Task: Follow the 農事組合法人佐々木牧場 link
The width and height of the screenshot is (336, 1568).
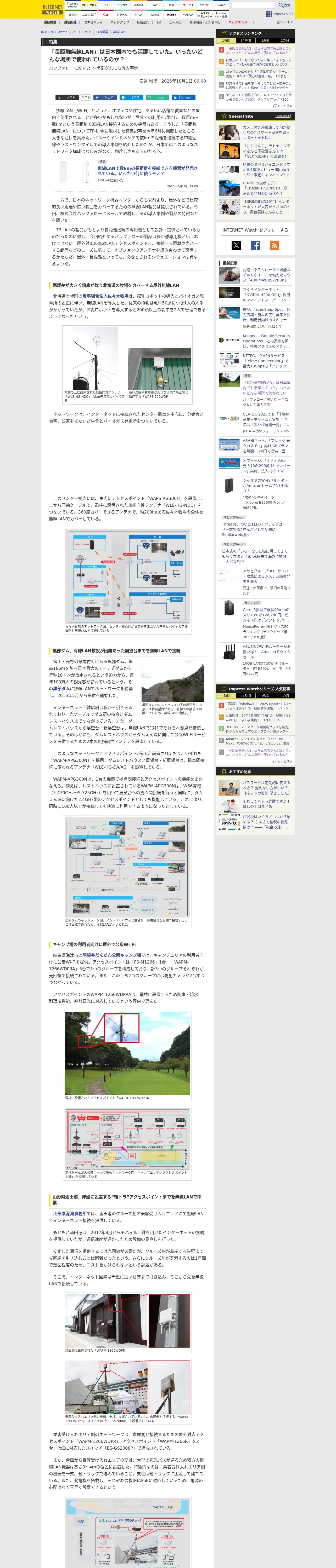Action: coord(105,296)
